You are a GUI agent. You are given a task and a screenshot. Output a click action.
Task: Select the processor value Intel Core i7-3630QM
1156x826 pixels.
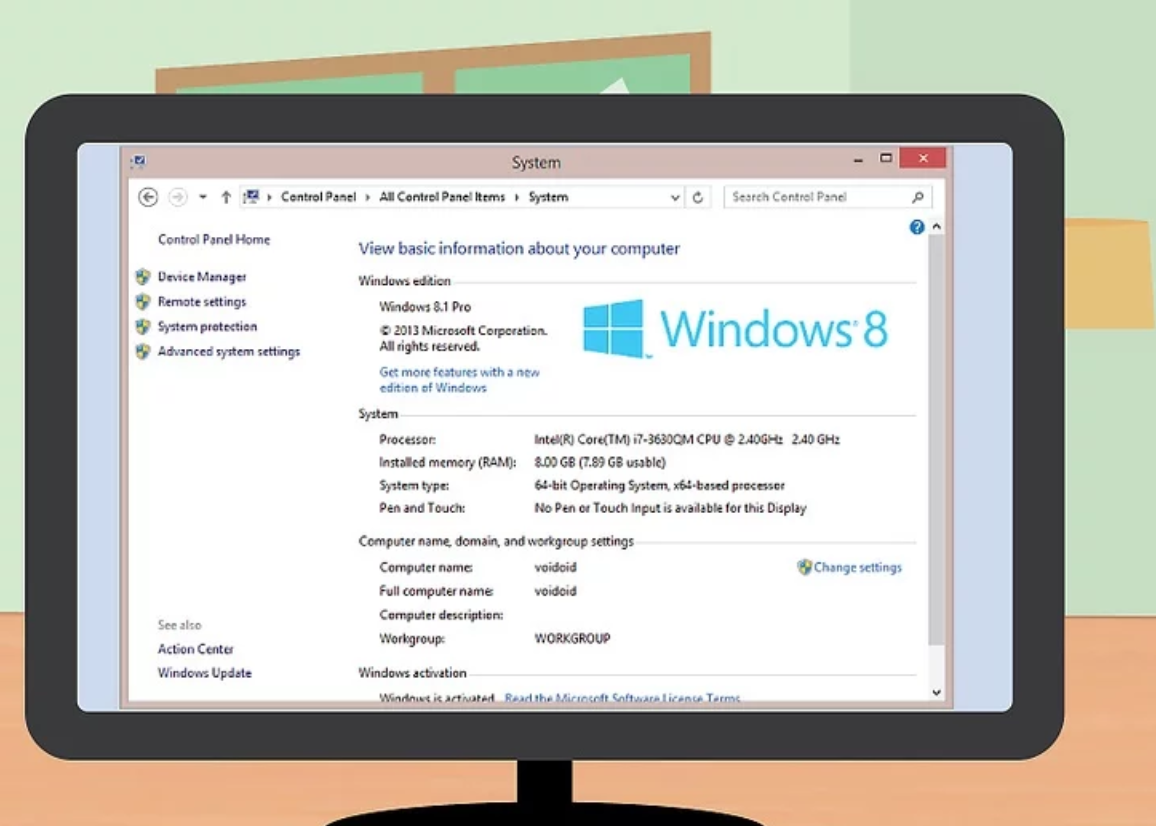[687, 440]
